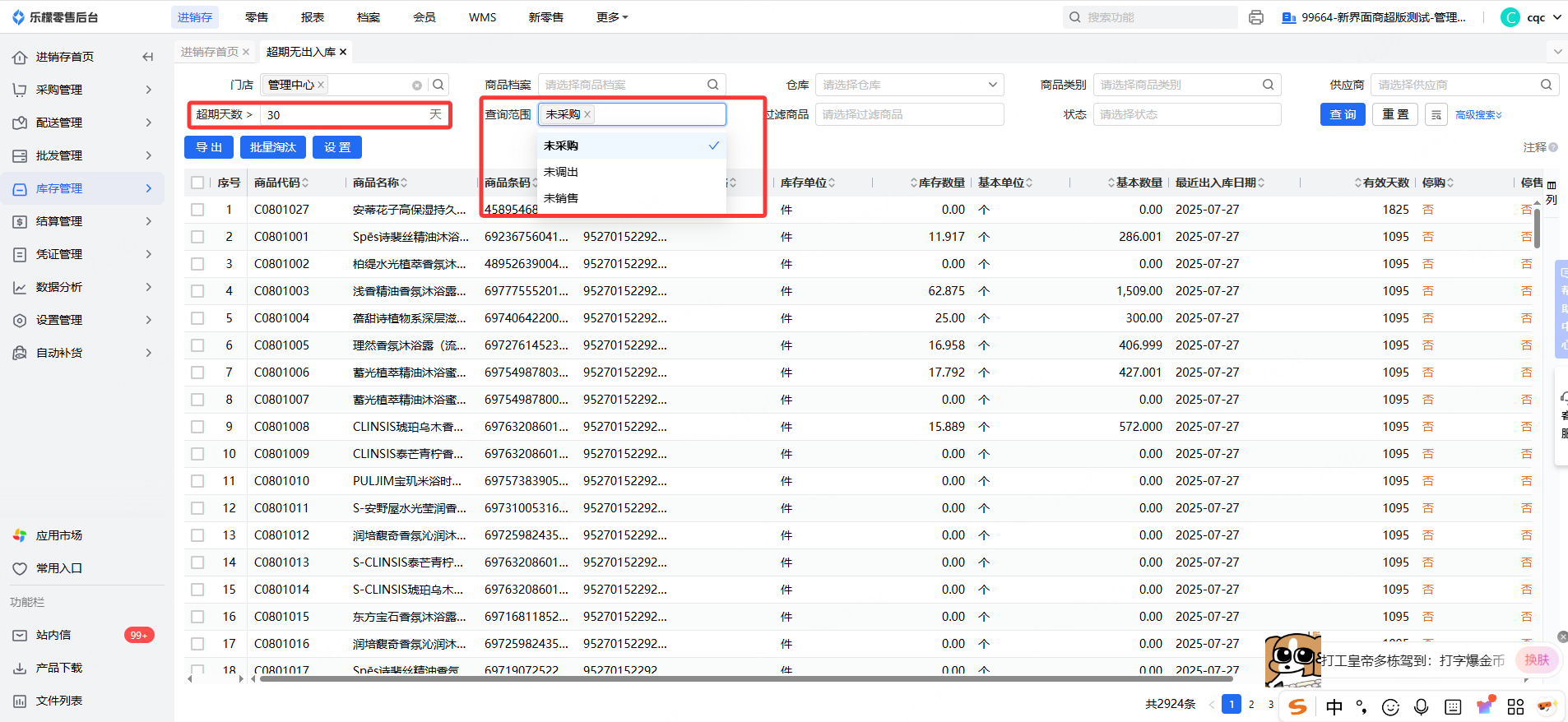The height and width of the screenshot is (722, 1568).
Task: Click the 注释 help icon
Action: click(x=1553, y=147)
